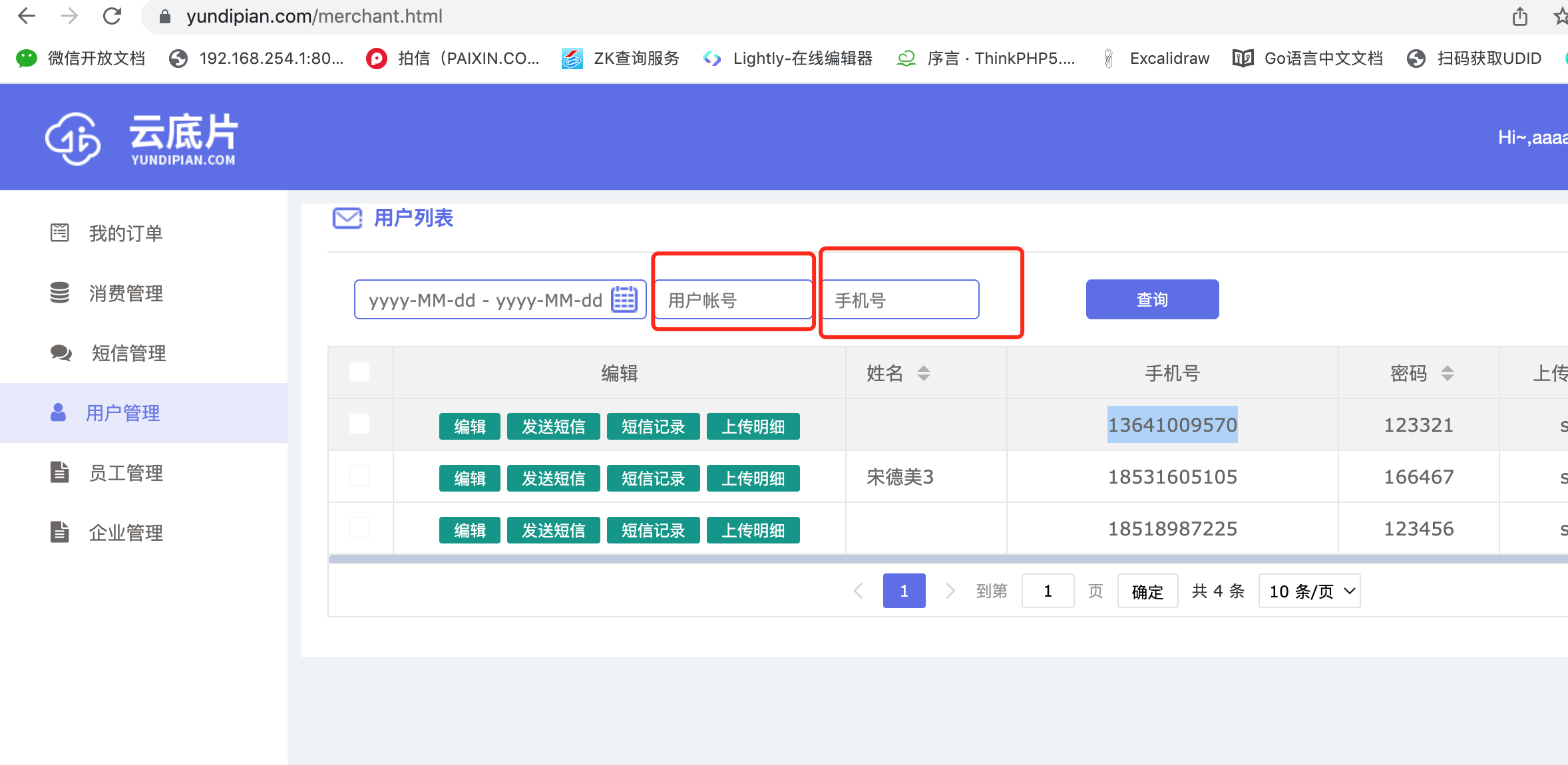The height and width of the screenshot is (765, 1568).
Task: Click the calendar icon in date range field
Action: coord(624,299)
